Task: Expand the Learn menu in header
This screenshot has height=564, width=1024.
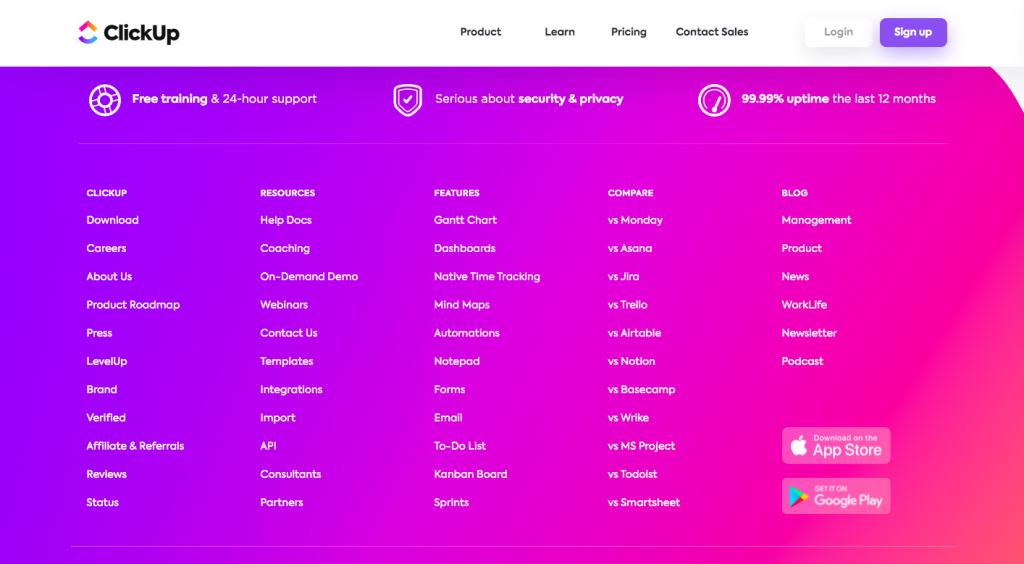Action: (560, 32)
